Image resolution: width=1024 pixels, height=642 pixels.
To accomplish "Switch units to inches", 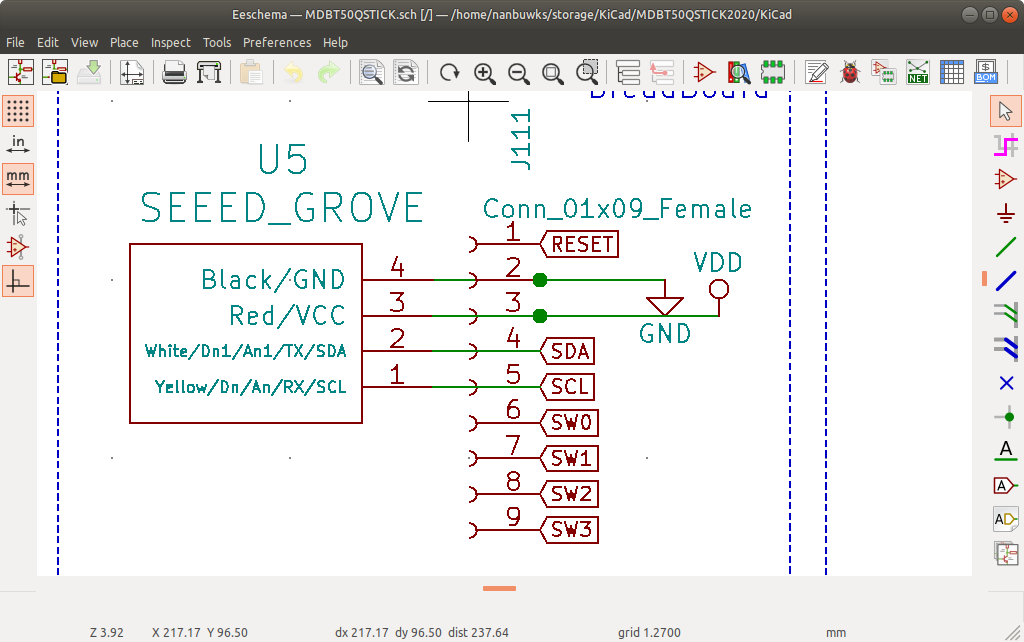I will coord(18,145).
